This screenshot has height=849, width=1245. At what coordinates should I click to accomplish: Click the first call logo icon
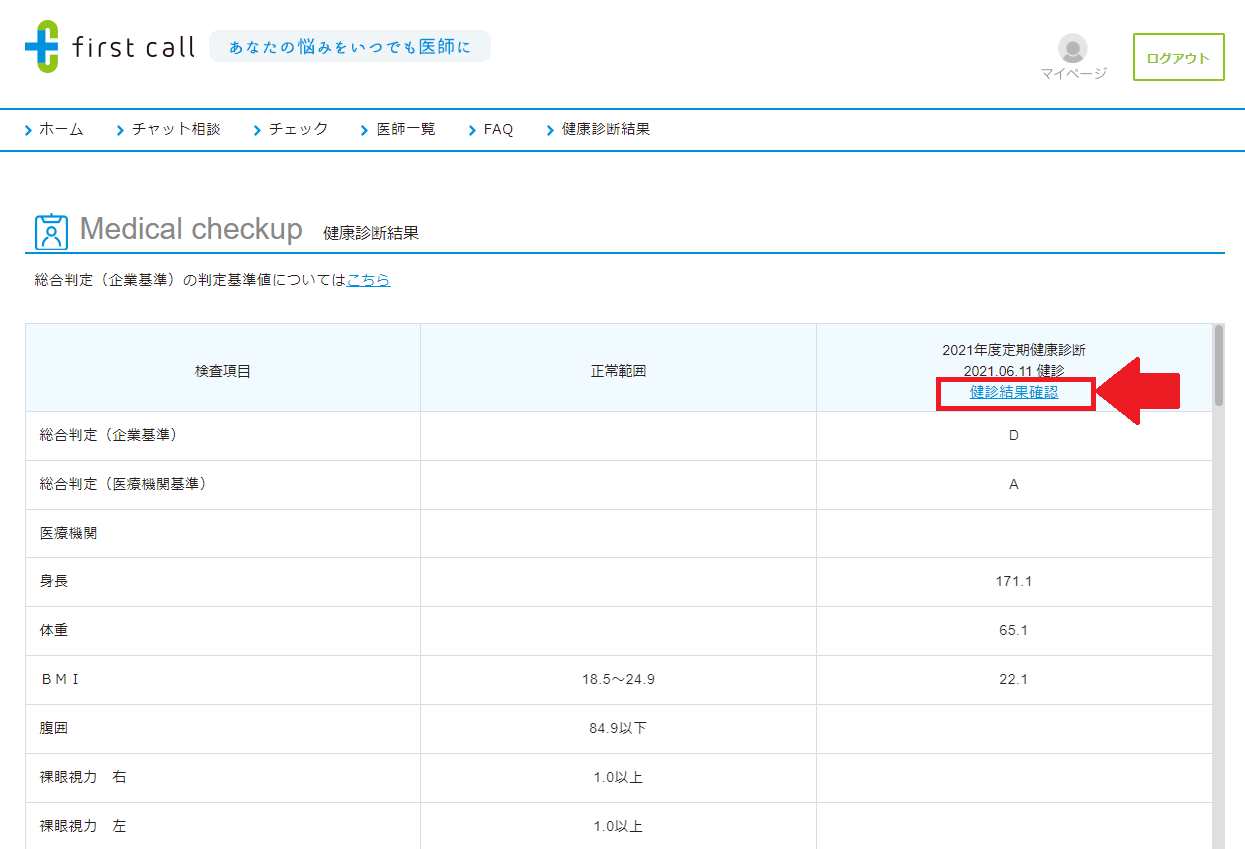pos(40,45)
